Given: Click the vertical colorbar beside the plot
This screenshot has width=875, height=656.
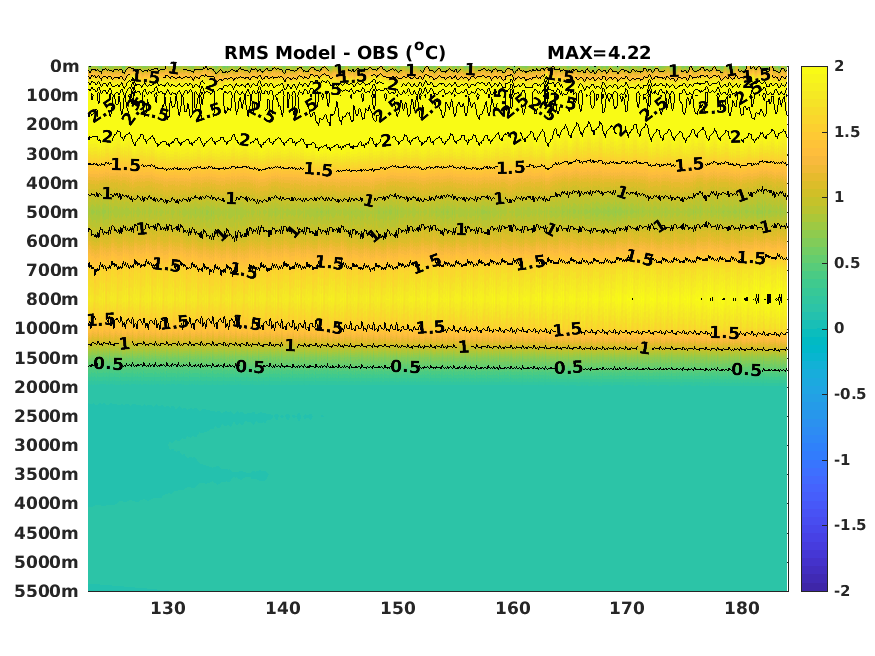Looking at the screenshot, I should (x=814, y=329).
